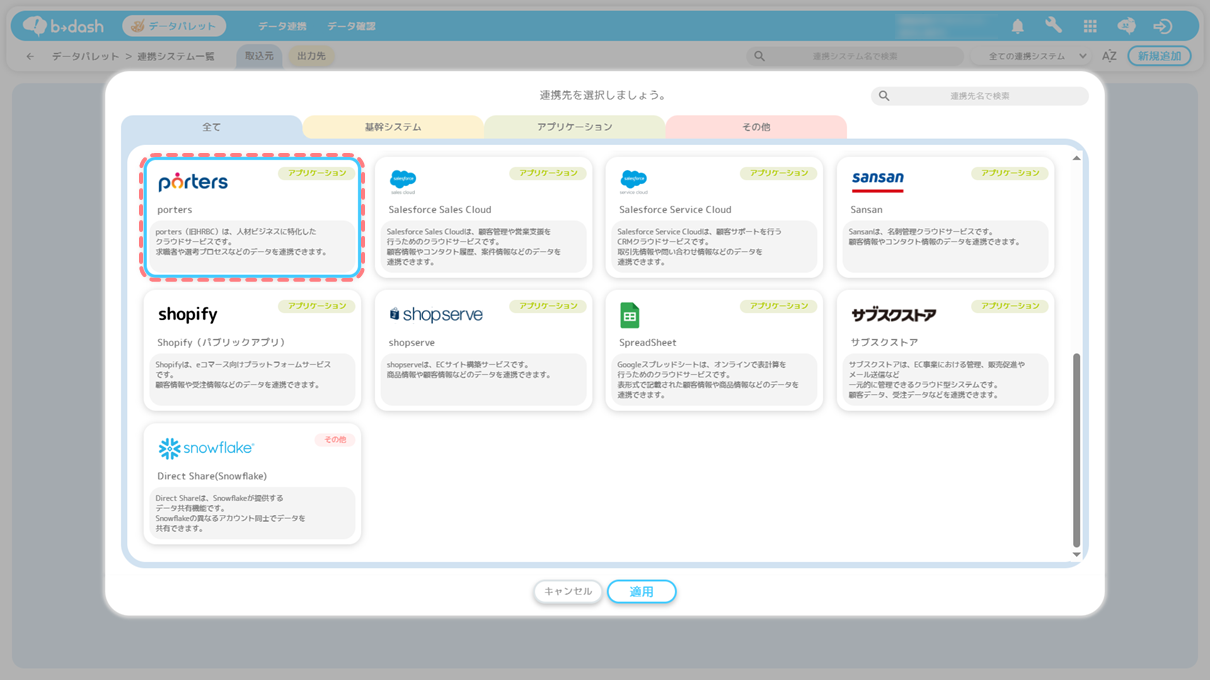Select the Shopify（パブリックアプリ）card title
This screenshot has width=1210, height=680.
point(222,342)
